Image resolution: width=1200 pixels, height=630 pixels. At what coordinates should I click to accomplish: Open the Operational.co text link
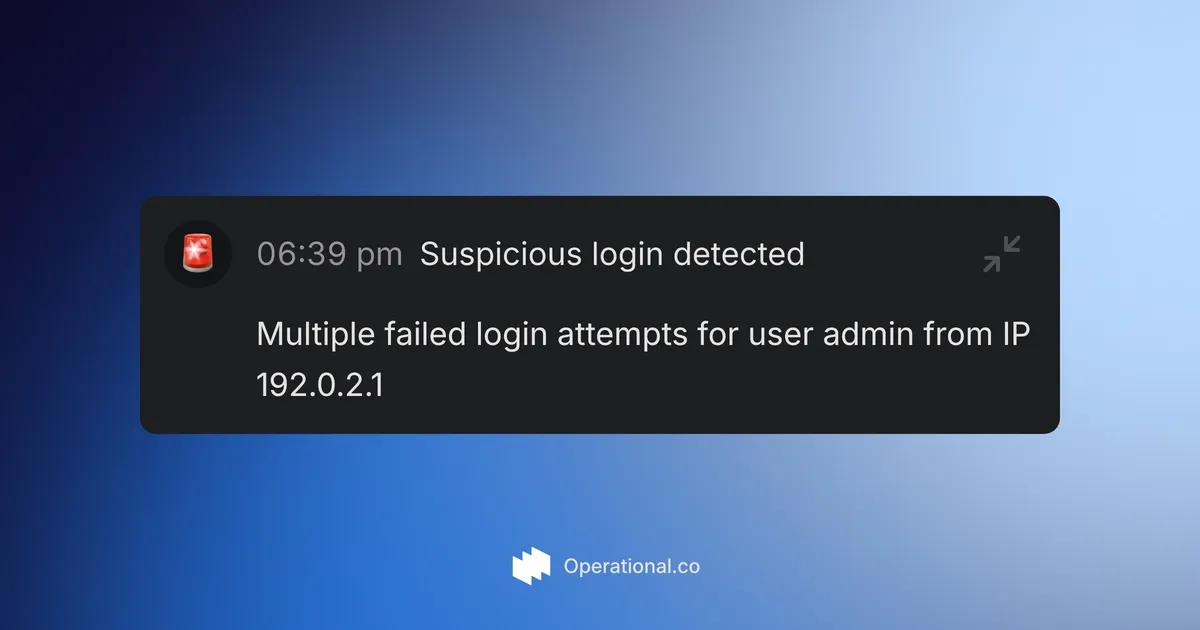pyautogui.click(x=631, y=566)
